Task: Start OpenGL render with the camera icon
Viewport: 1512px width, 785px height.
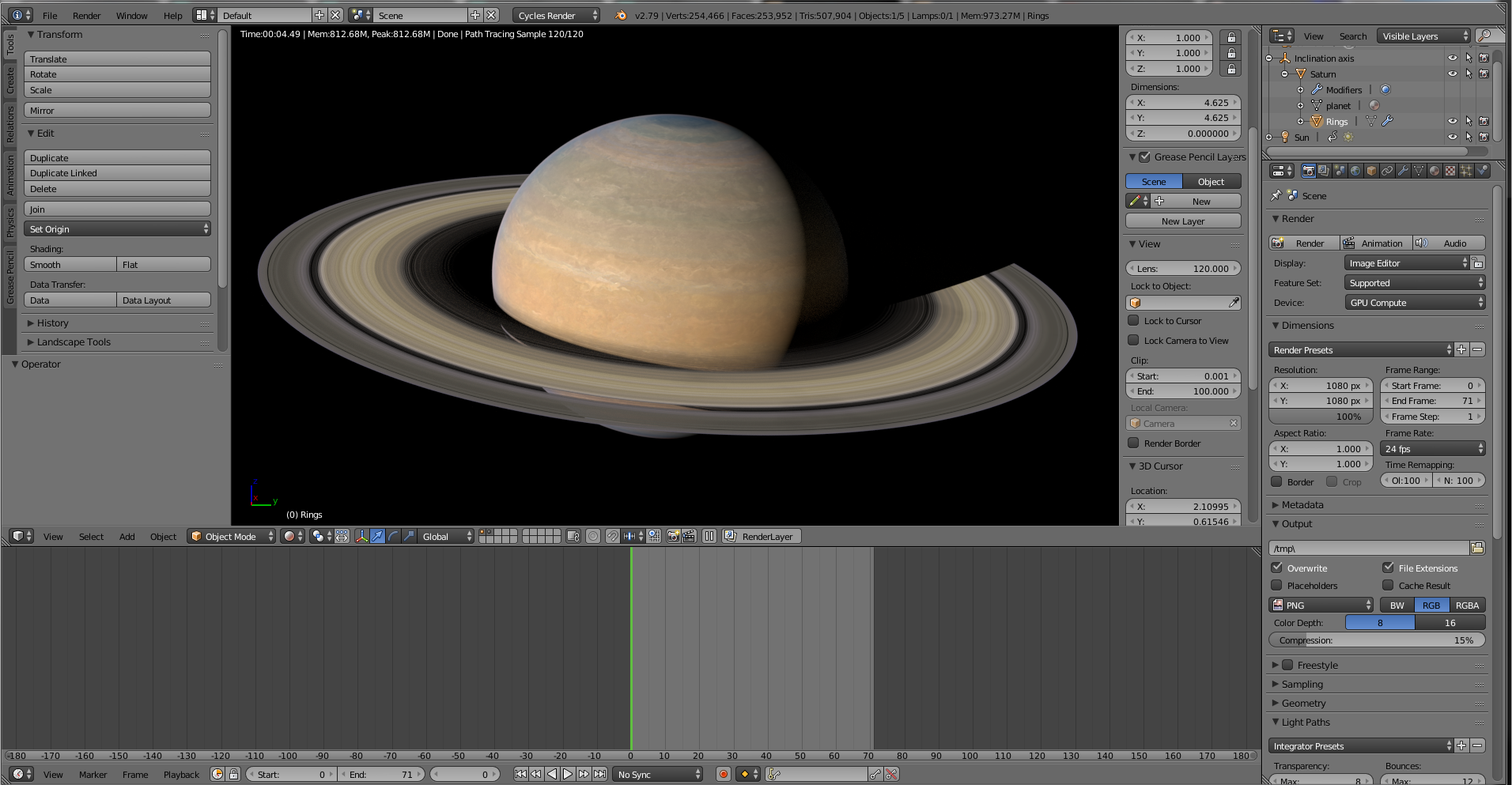Action: point(673,535)
